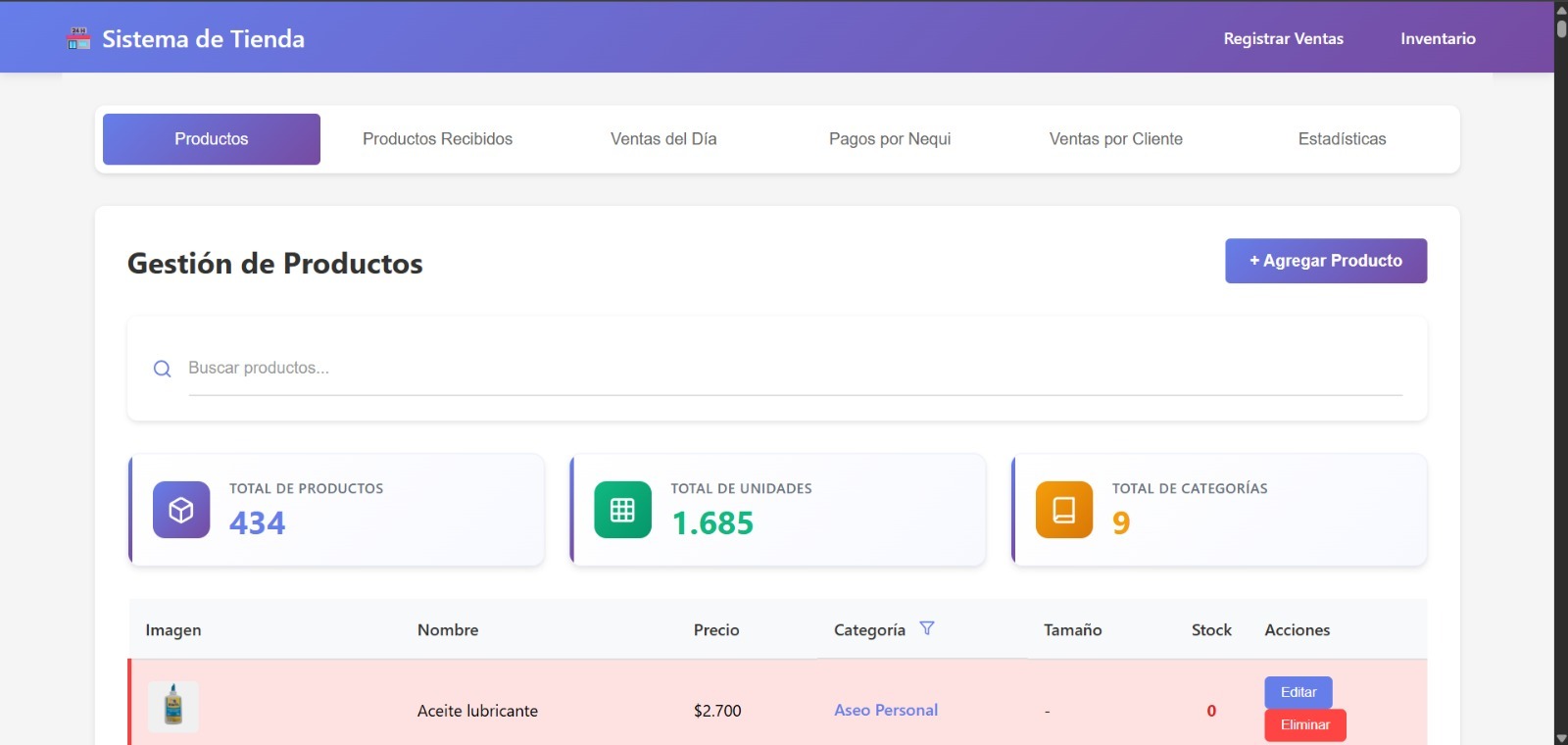
Task: Show the Estadísticas tab
Action: (1343, 139)
